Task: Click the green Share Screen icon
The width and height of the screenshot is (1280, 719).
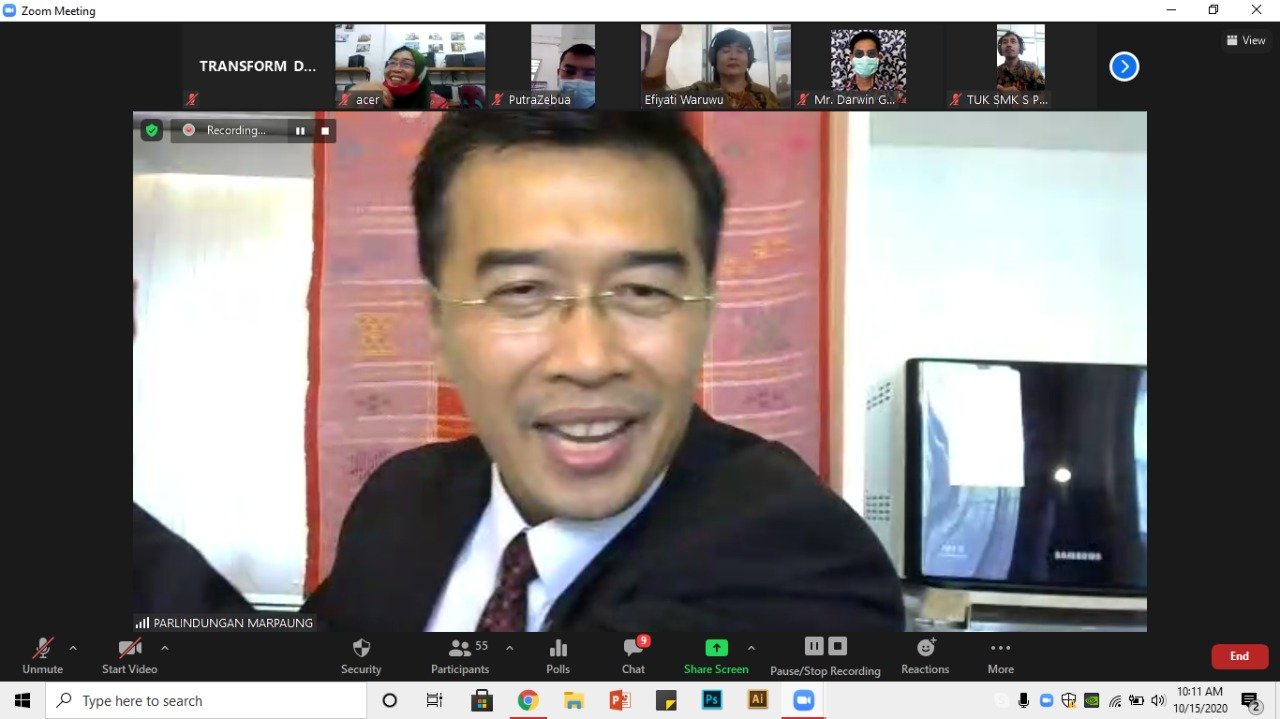Action: point(716,647)
